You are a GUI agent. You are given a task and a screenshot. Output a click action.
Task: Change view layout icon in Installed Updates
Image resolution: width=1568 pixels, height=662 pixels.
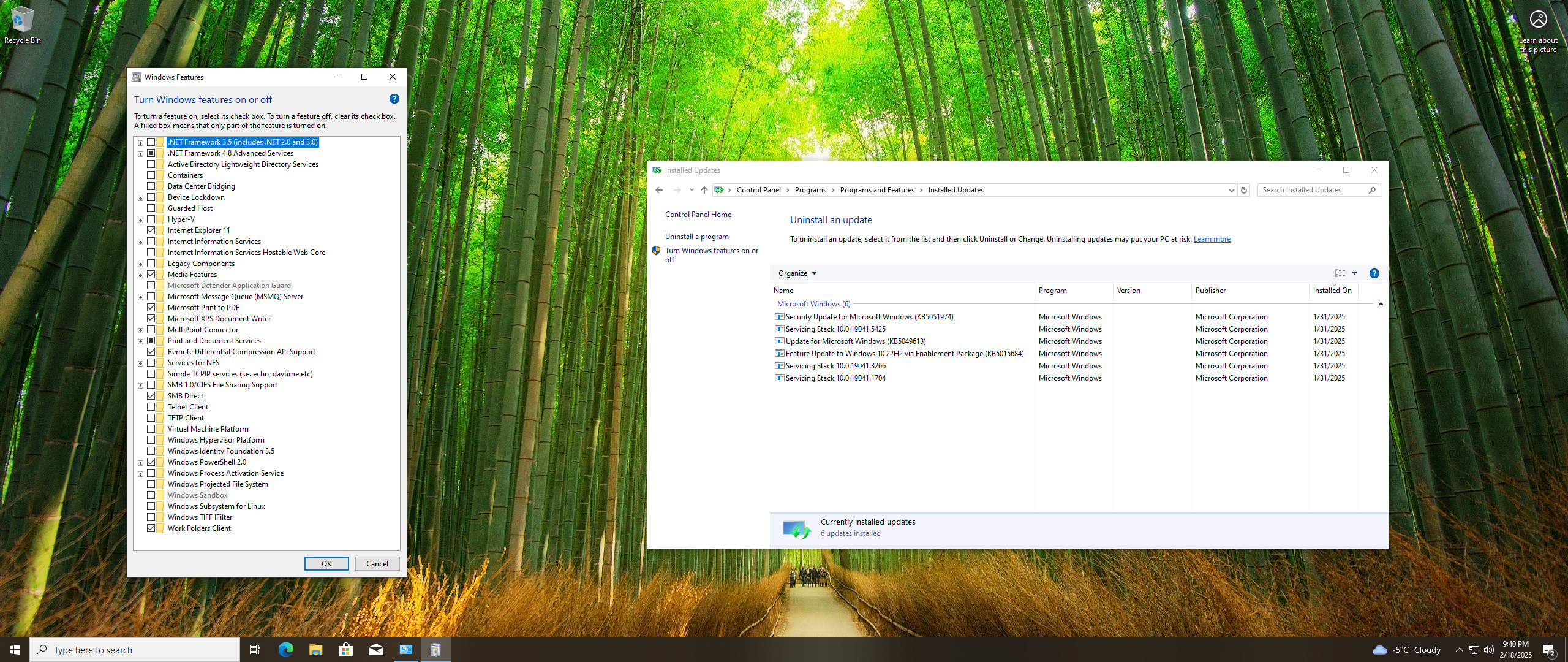pos(1340,273)
